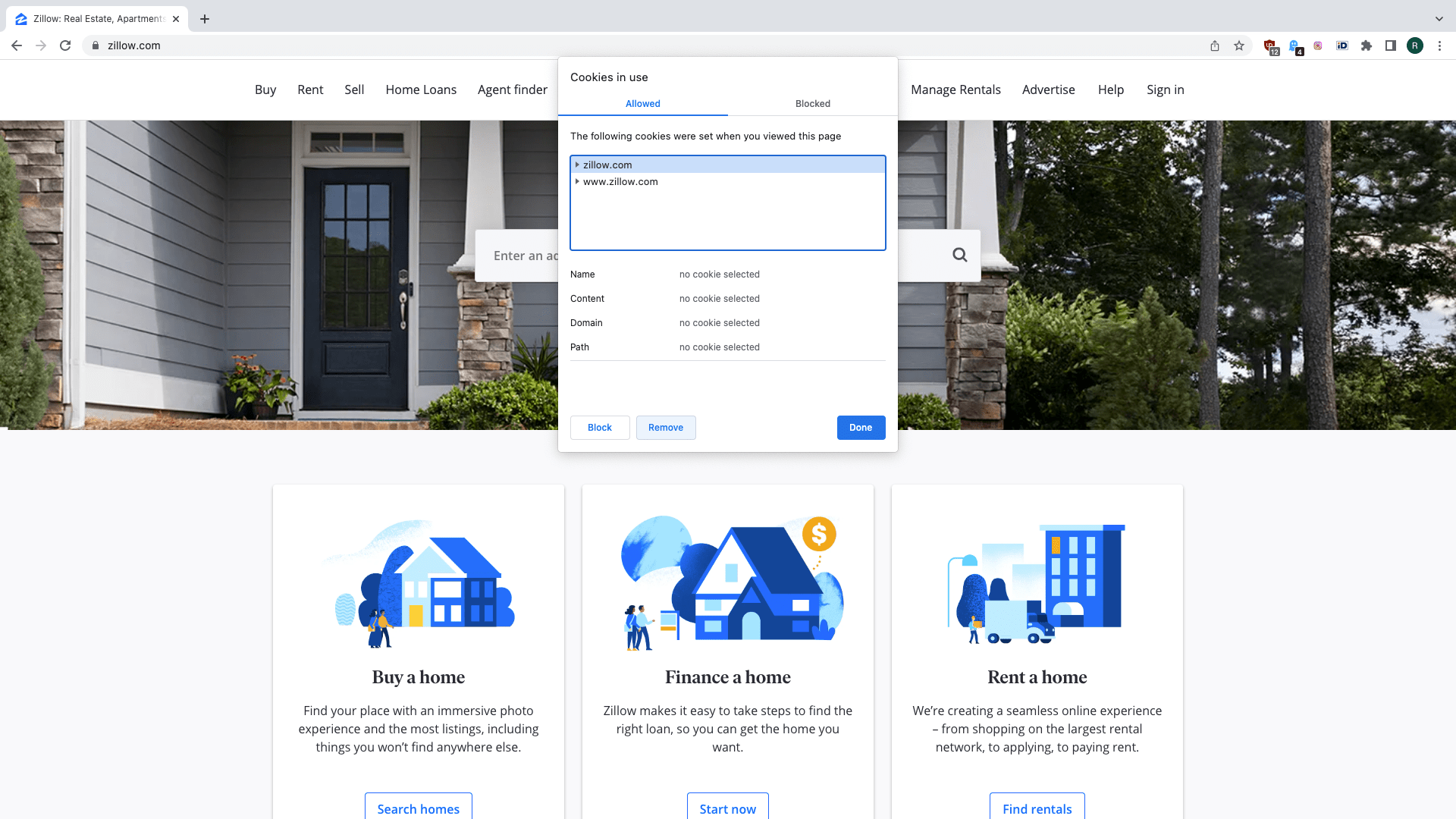Select Manage Rentals in the navigation
The width and height of the screenshot is (1456, 819).
955,89
